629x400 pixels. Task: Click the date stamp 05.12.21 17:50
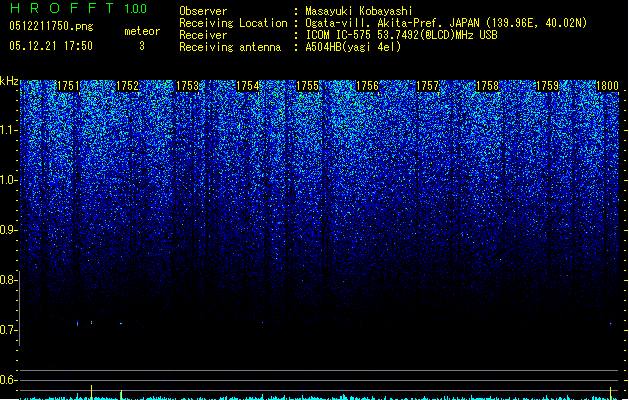(x=51, y=46)
